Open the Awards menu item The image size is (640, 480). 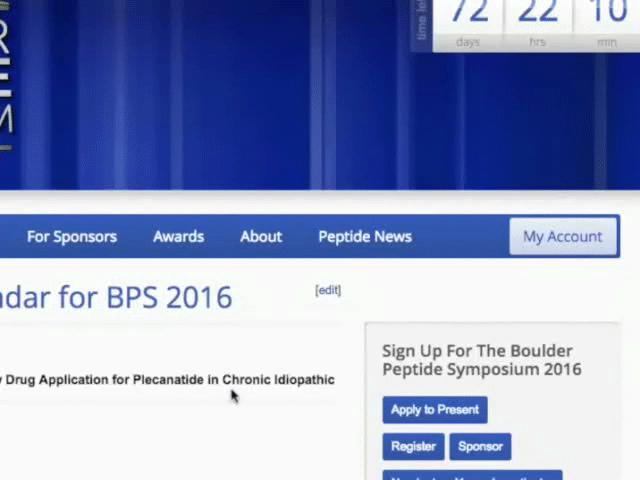pyautogui.click(x=178, y=237)
